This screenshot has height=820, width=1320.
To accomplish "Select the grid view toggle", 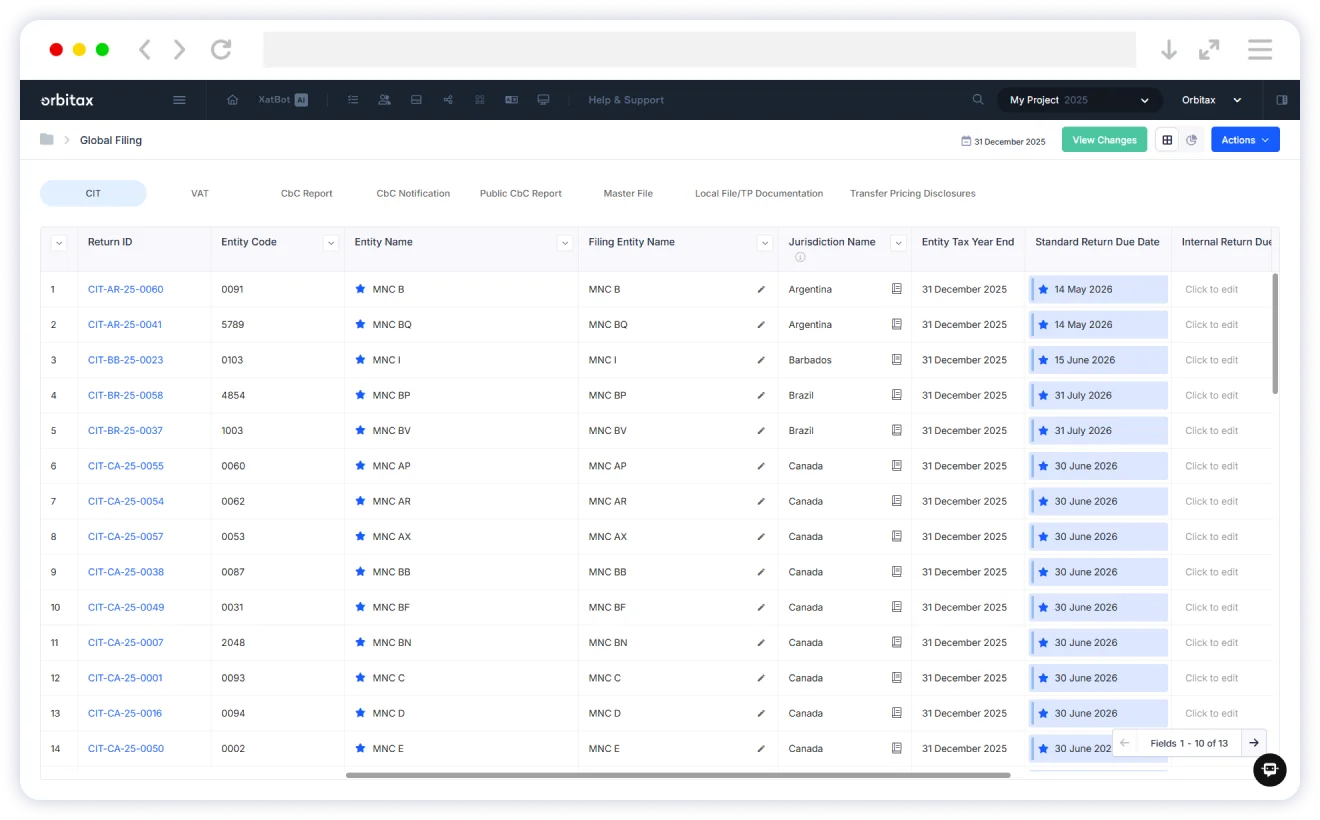I will pyautogui.click(x=1166, y=140).
